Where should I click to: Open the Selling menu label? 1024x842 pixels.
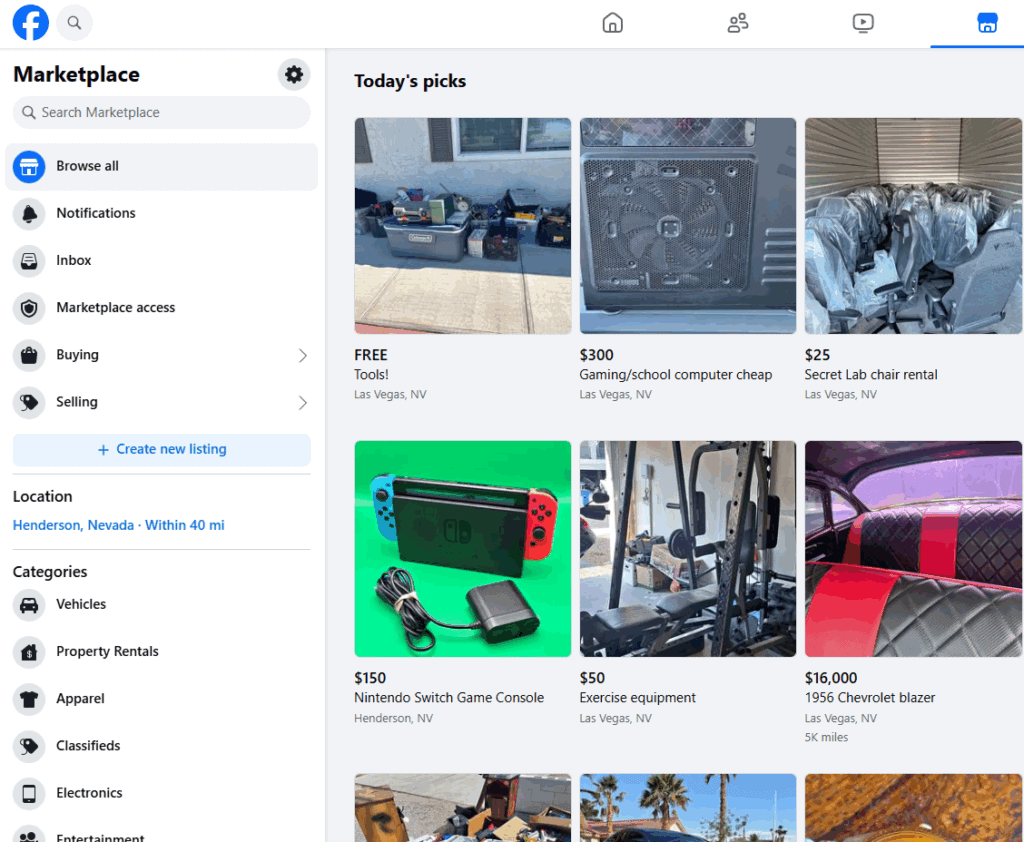[77, 402]
